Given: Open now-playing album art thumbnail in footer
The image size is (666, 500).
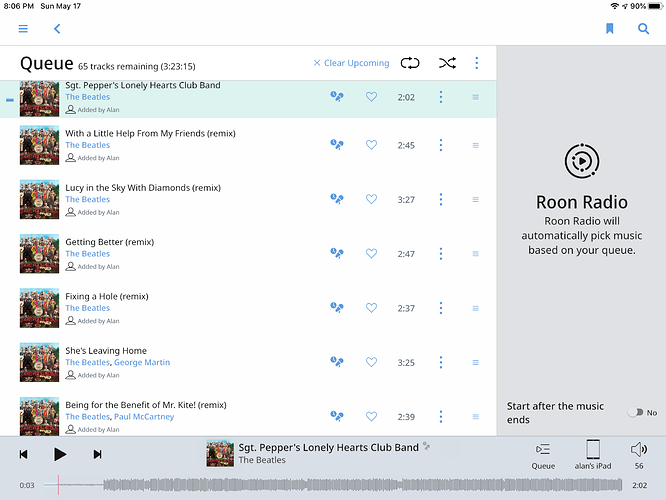Looking at the screenshot, I should pyautogui.click(x=220, y=454).
